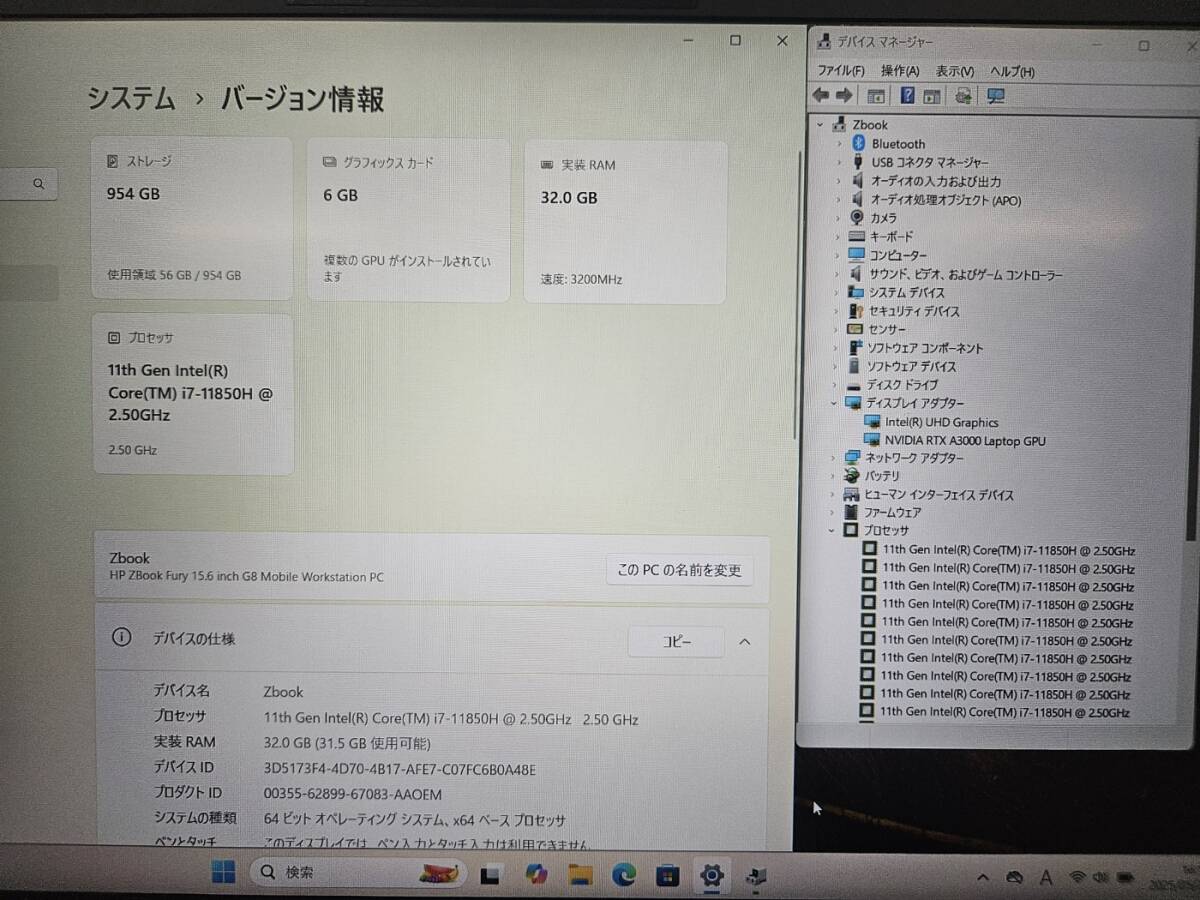Click the コピー button for device specs
Image resolution: width=1200 pixels, height=900 pixels.
point(676,642)
